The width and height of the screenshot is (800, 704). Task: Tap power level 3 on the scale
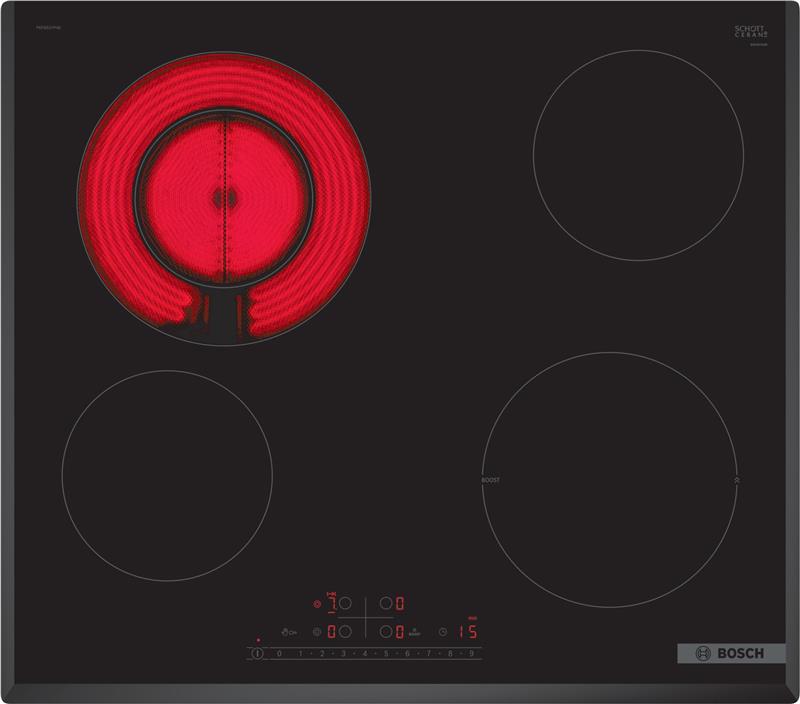tap(343, 654)
